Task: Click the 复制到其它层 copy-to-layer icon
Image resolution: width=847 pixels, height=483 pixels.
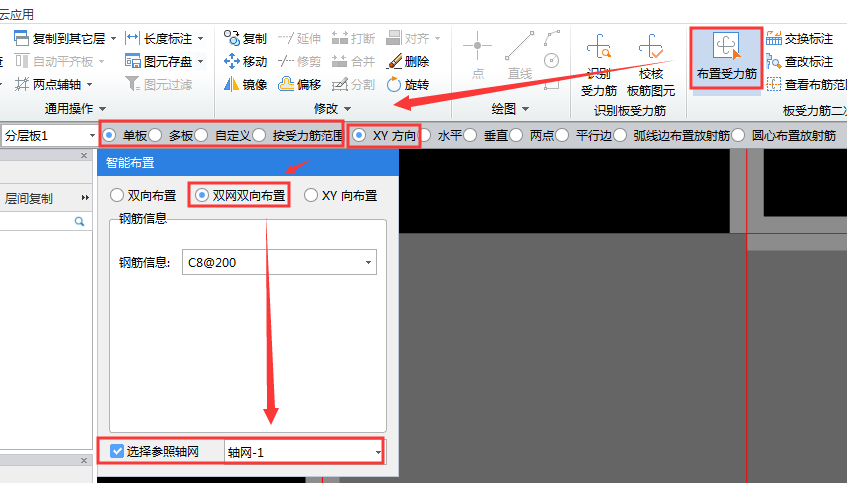Action: (x=21, y=38)
